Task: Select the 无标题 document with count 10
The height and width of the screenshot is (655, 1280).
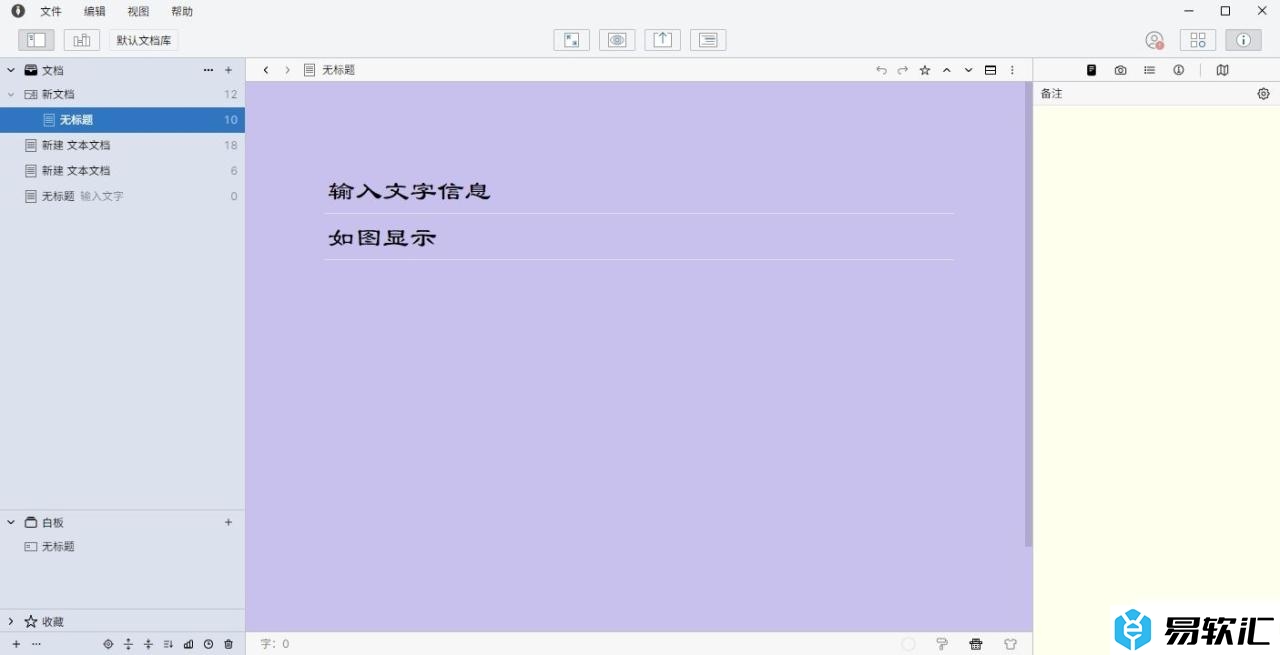Action: [122, 120]
